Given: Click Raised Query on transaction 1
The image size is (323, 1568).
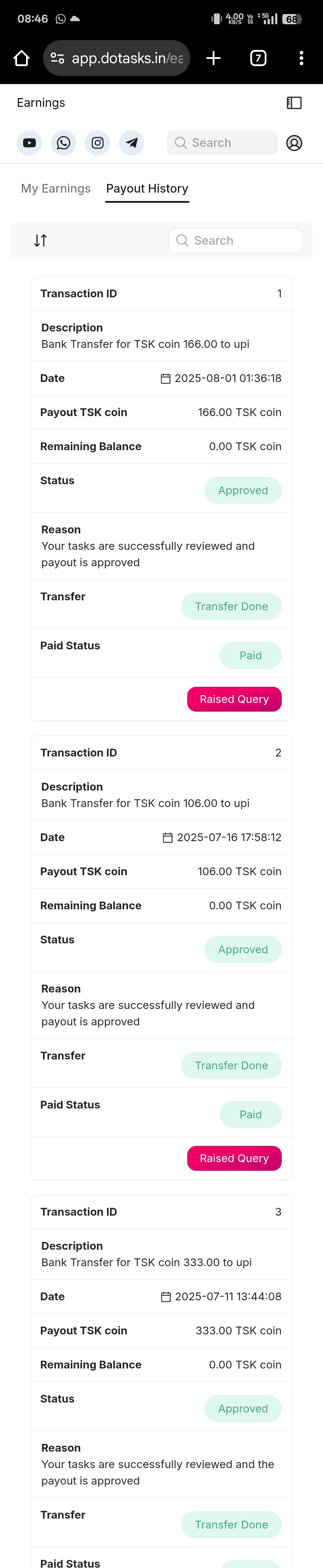Looking at the screenshot, I should point(234,699).
